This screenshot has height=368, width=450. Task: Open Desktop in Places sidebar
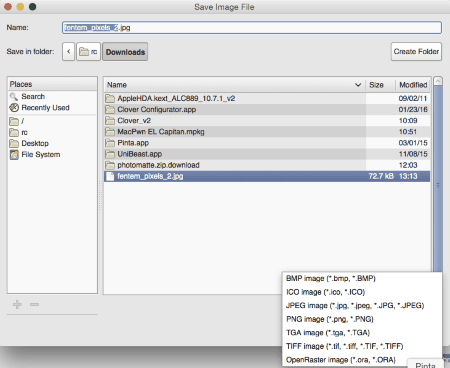point(52,143)
